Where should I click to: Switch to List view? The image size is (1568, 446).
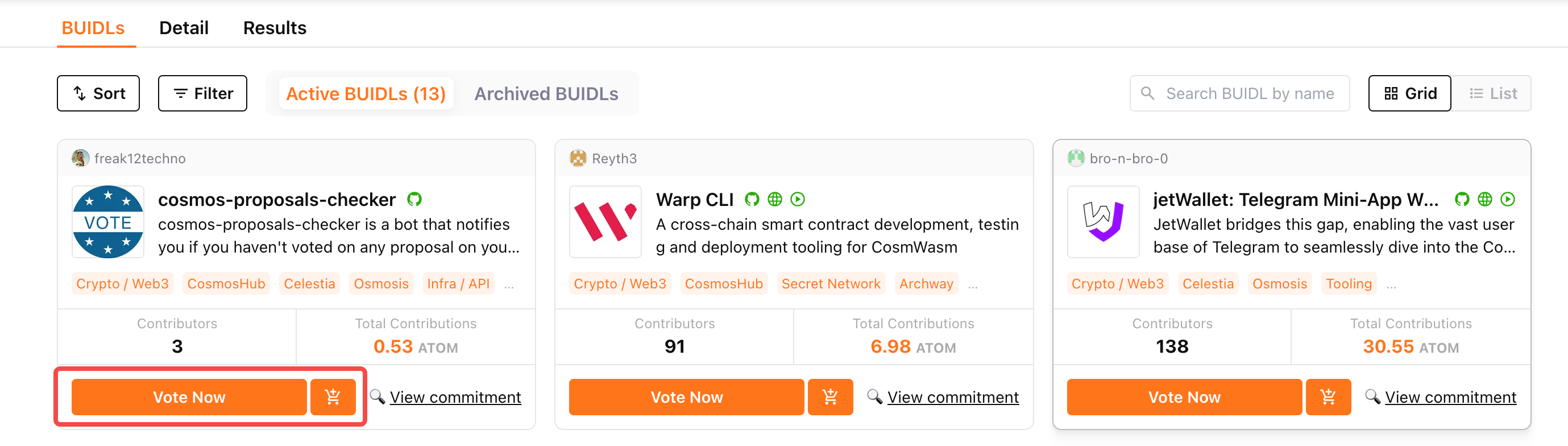tap(1492, 93)
